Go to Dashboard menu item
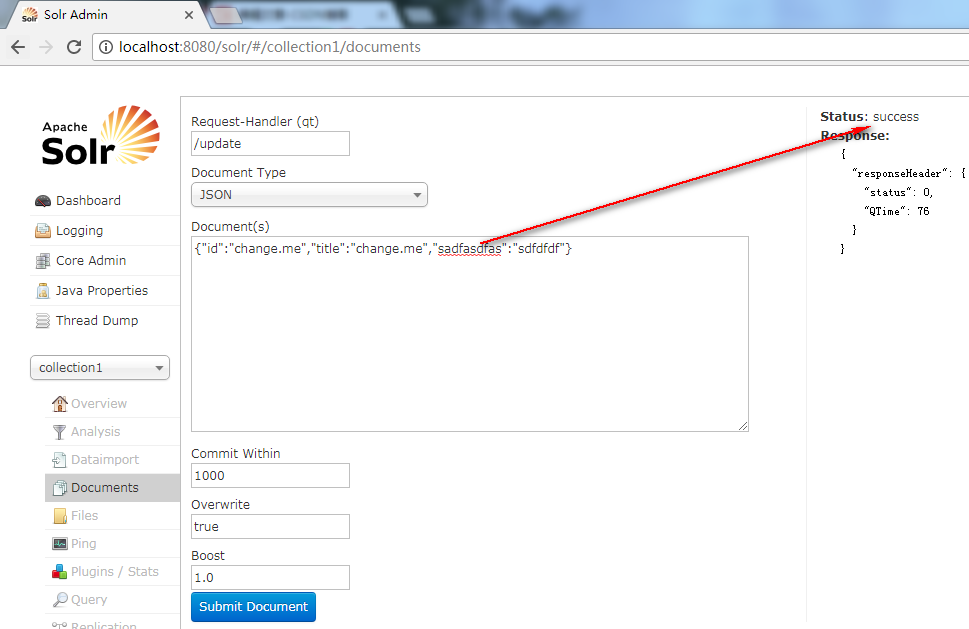 pyautogui.click(x=88, y=201)
